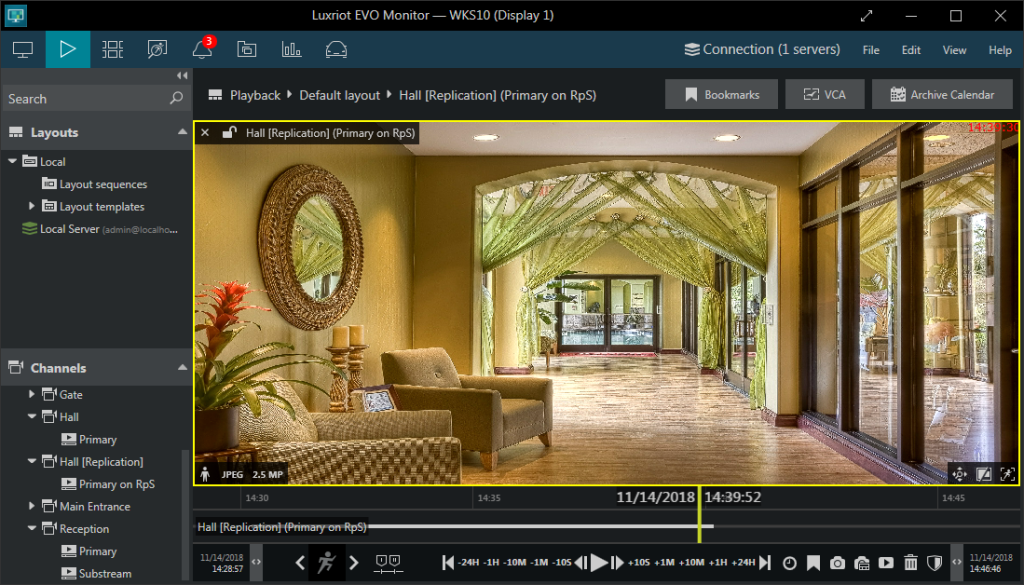Jump to previous motion event arrow

300,562
